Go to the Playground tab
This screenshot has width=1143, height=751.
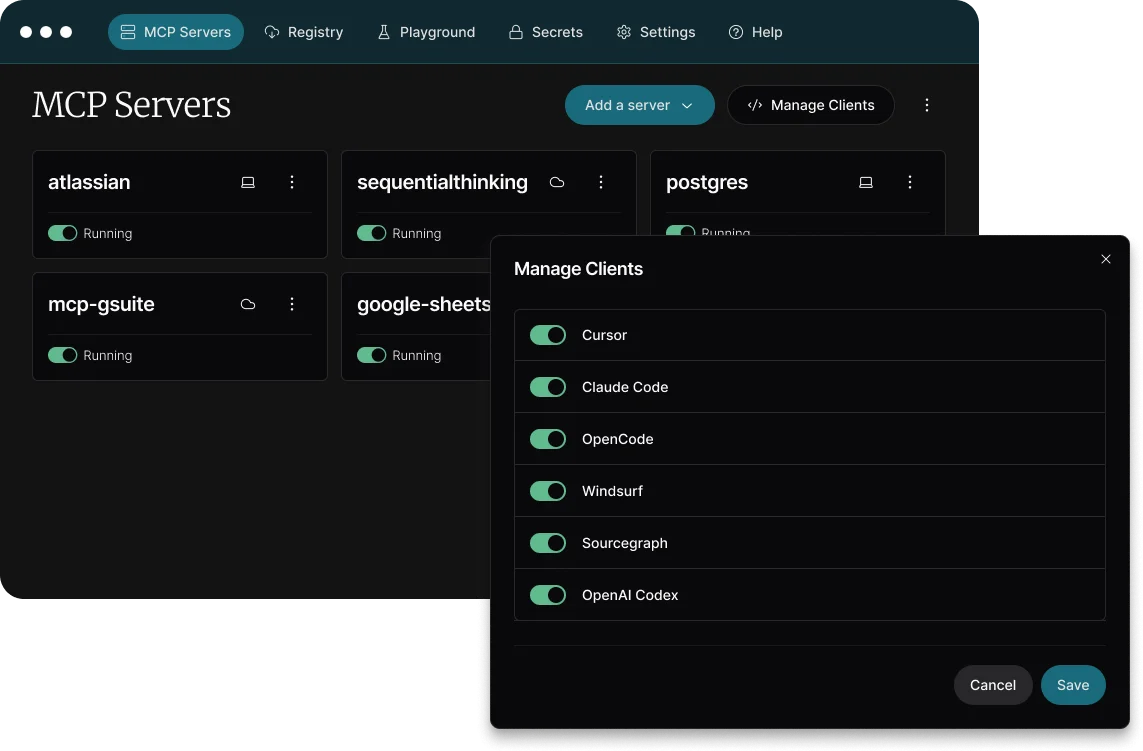426,32
